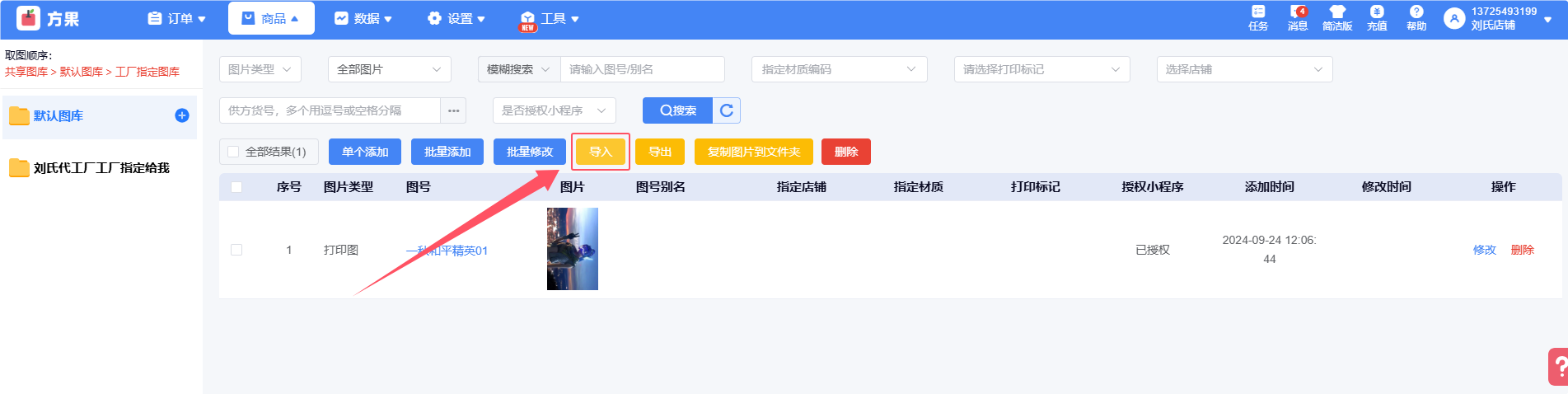Click the 供方货号 input field
The width and height of the screenshot is (1568, 394).
(330, 110)
